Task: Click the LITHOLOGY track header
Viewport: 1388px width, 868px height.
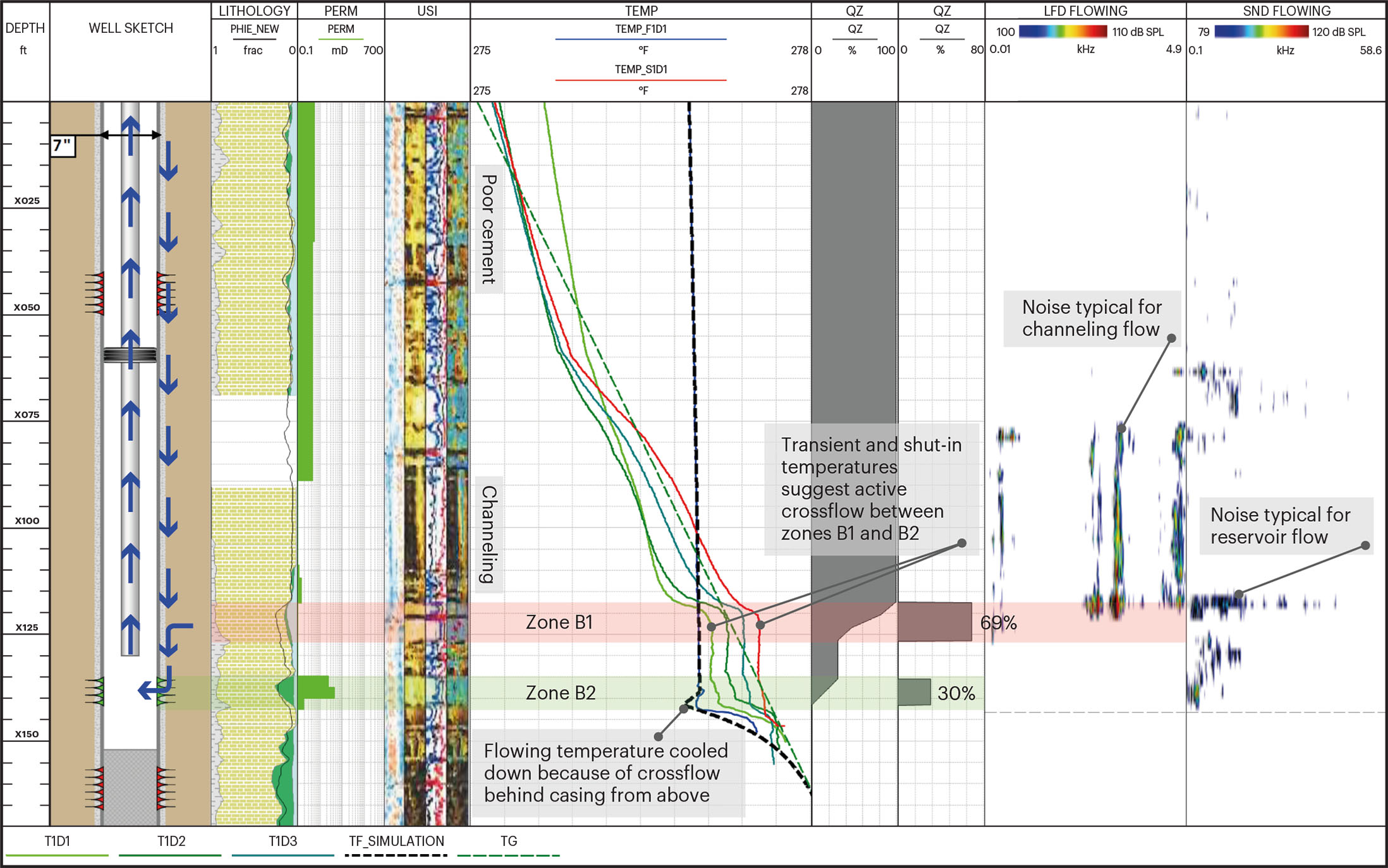Action: tap(254, 11)
